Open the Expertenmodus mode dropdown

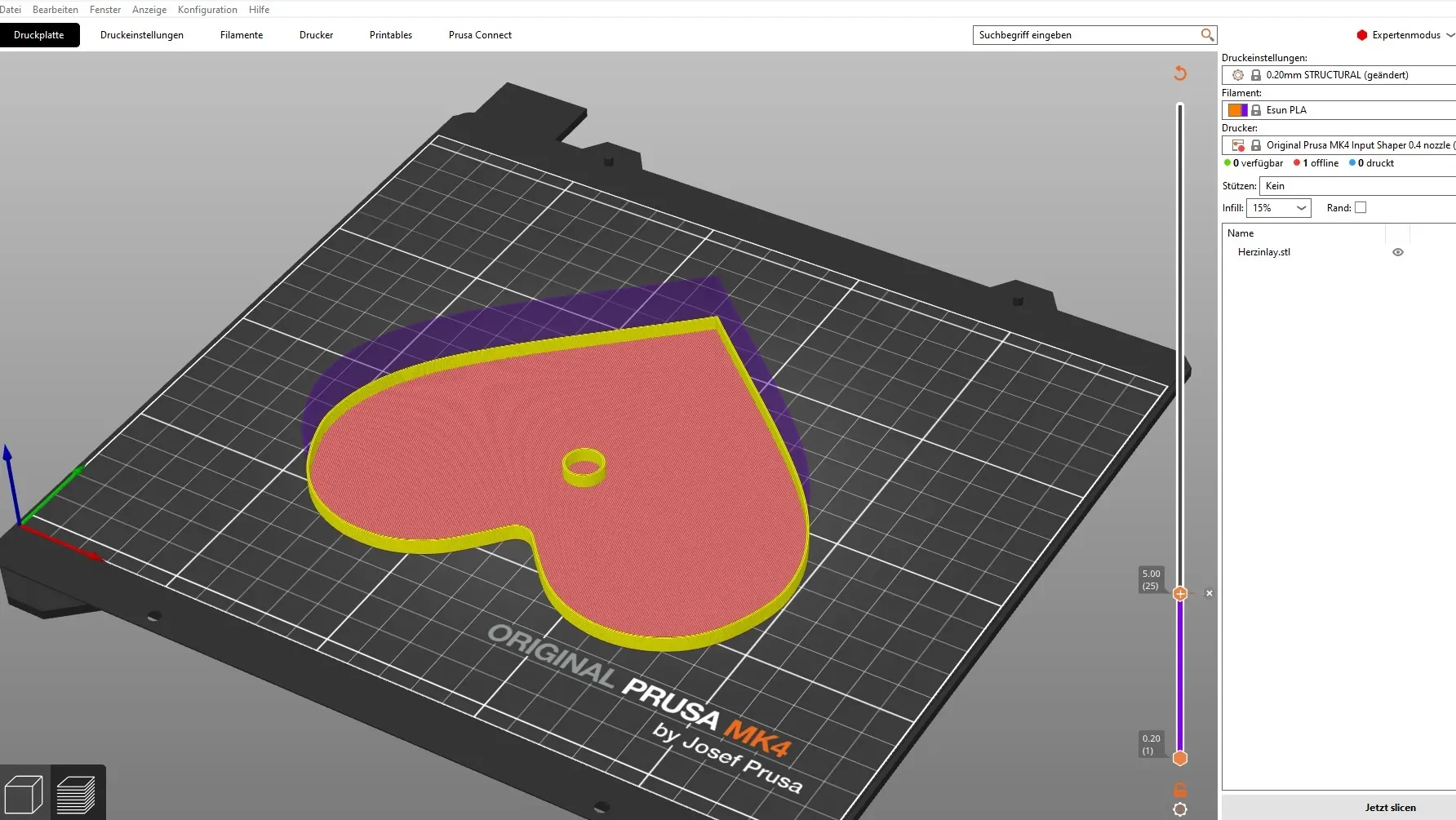click(1405, 35)
